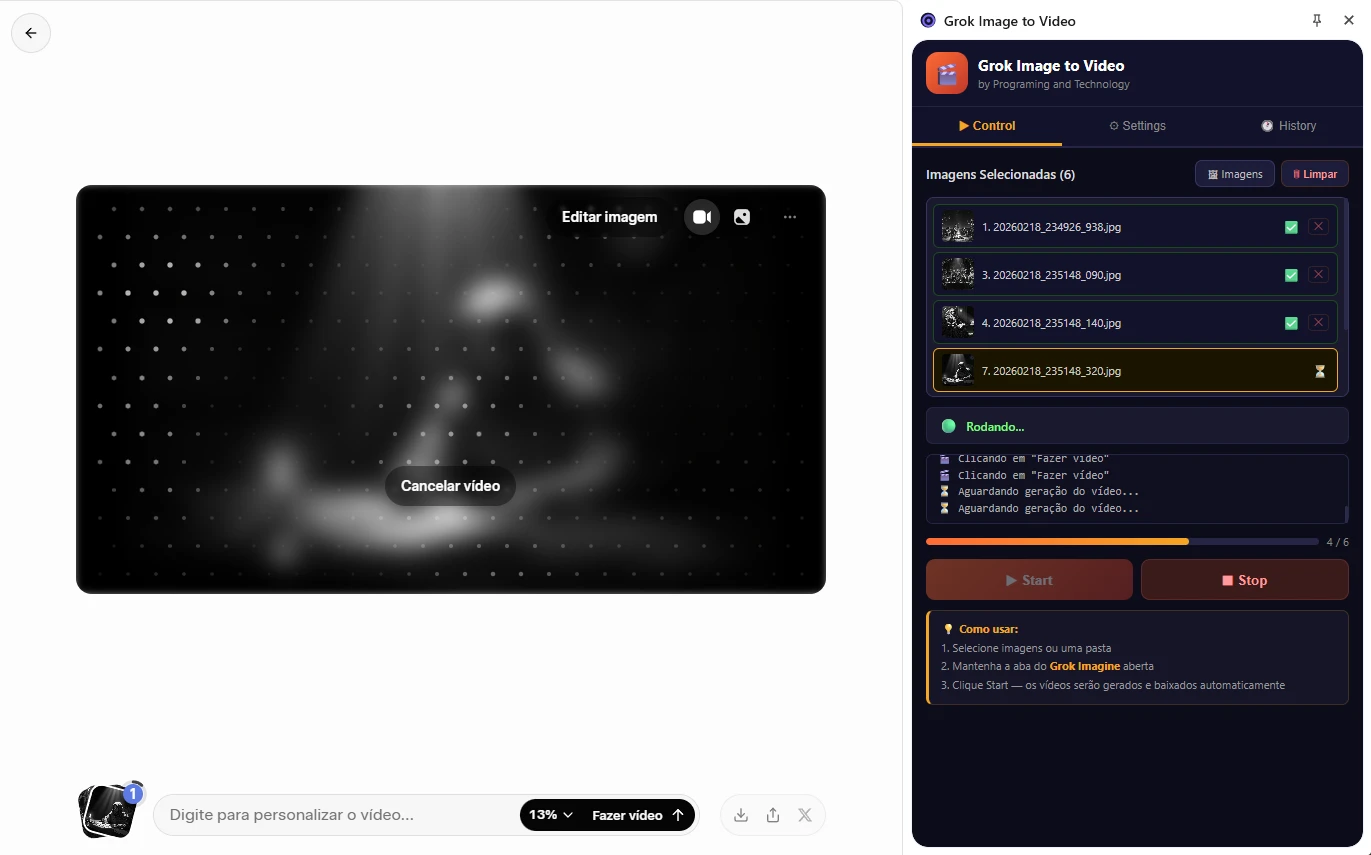Toggle checkbox for 20260218_235148_140.jpg

pos(1291,323)
